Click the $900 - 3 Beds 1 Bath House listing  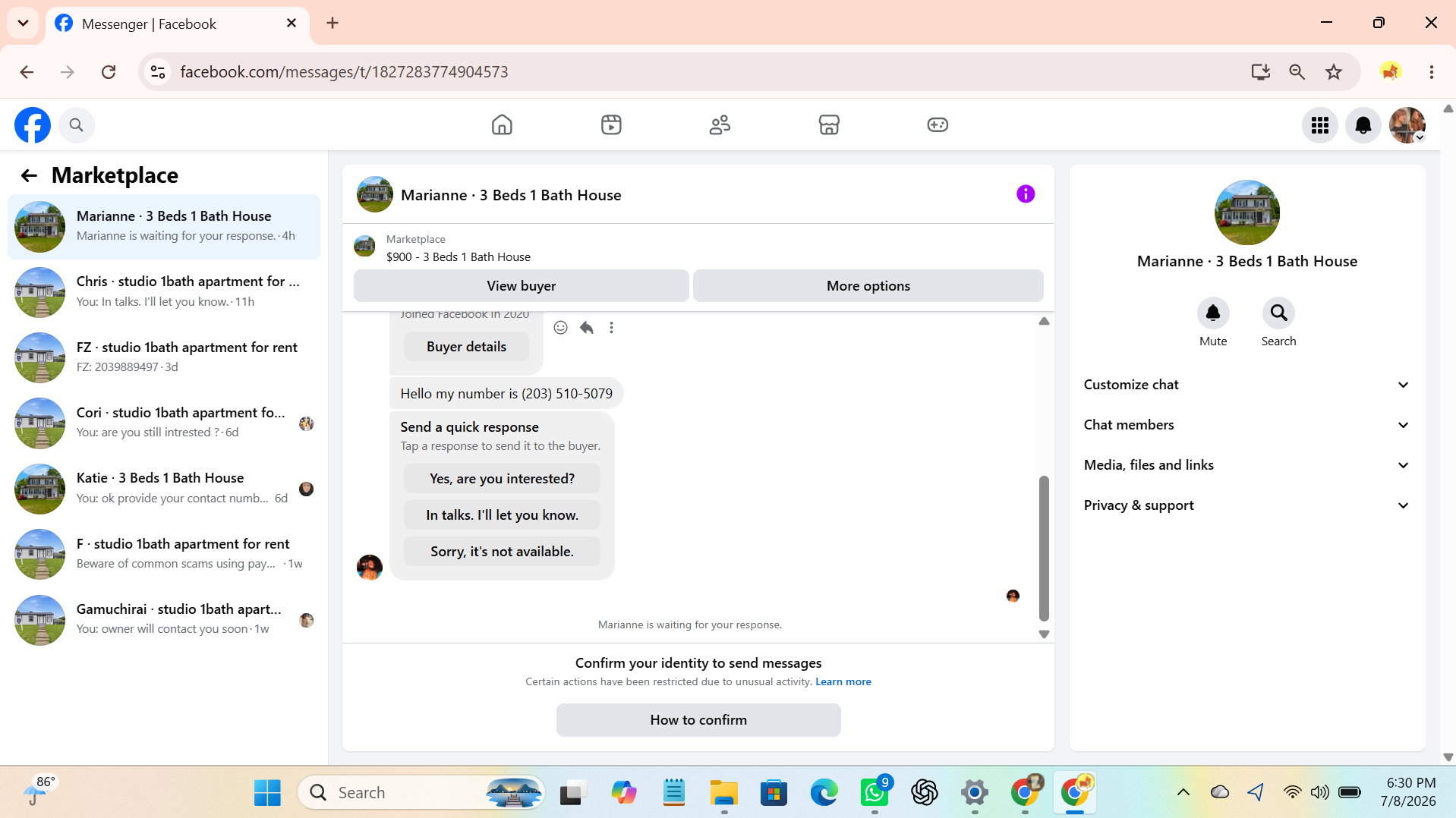(459, 257)
